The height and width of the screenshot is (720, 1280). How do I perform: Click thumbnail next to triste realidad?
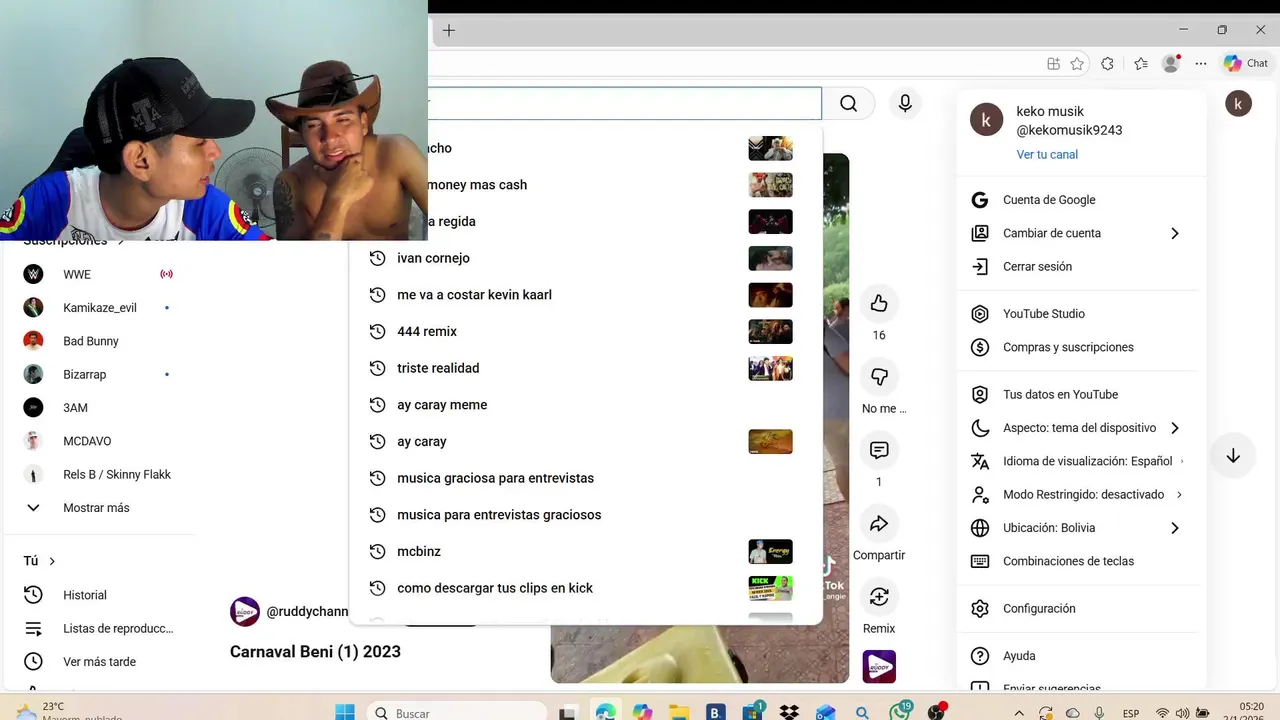click(x=770, y=368)
